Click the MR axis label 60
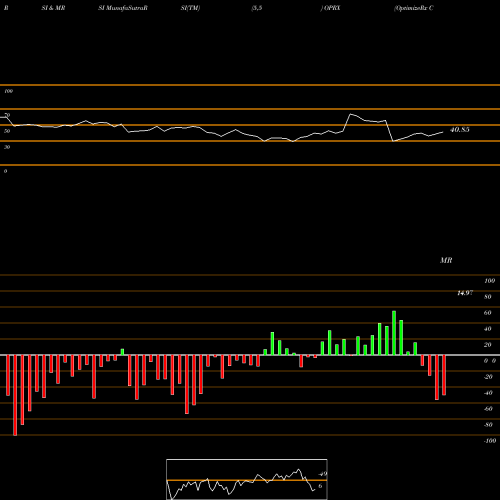 (x=488, y=313)
